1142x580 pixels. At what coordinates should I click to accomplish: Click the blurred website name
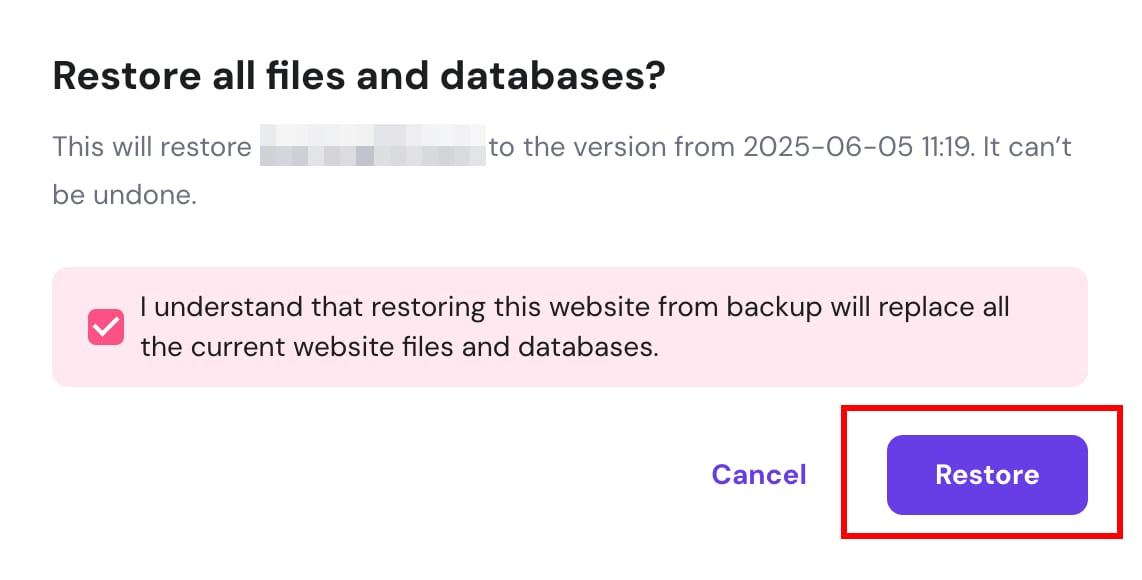pos(372,148)
